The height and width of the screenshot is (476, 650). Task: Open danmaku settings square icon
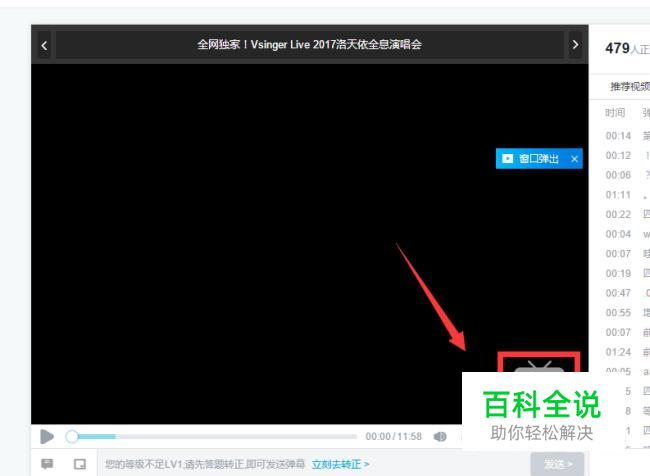tap(80, 464)
